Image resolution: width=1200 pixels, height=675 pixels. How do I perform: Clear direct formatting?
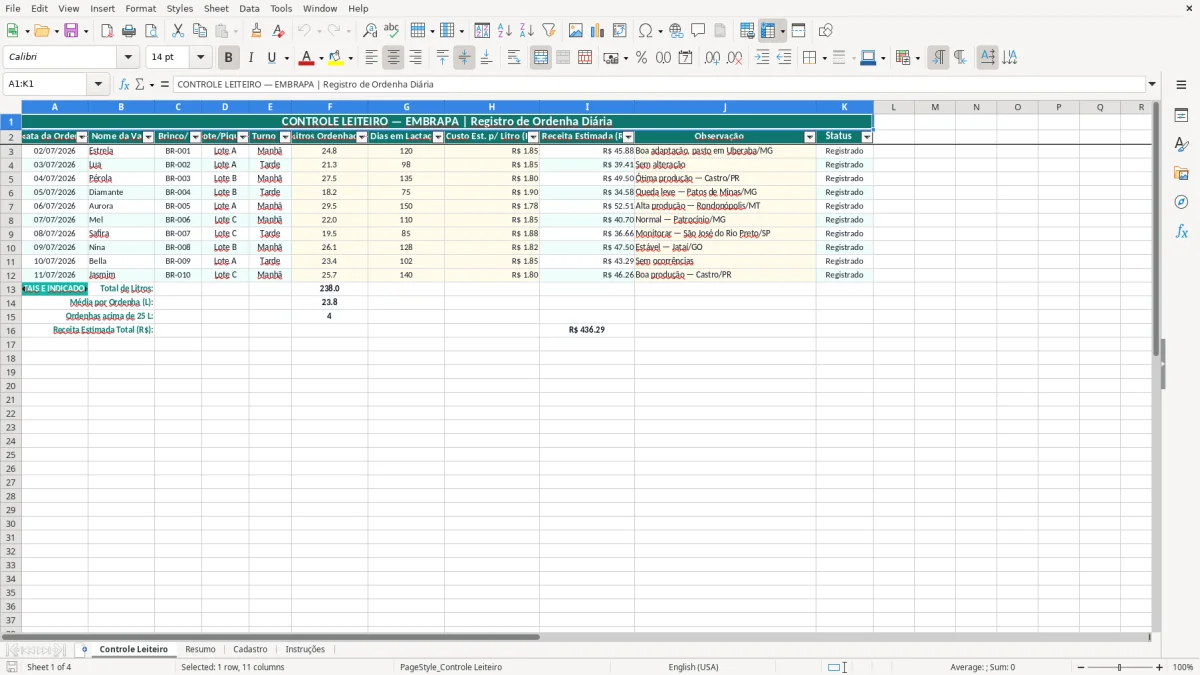279,31
